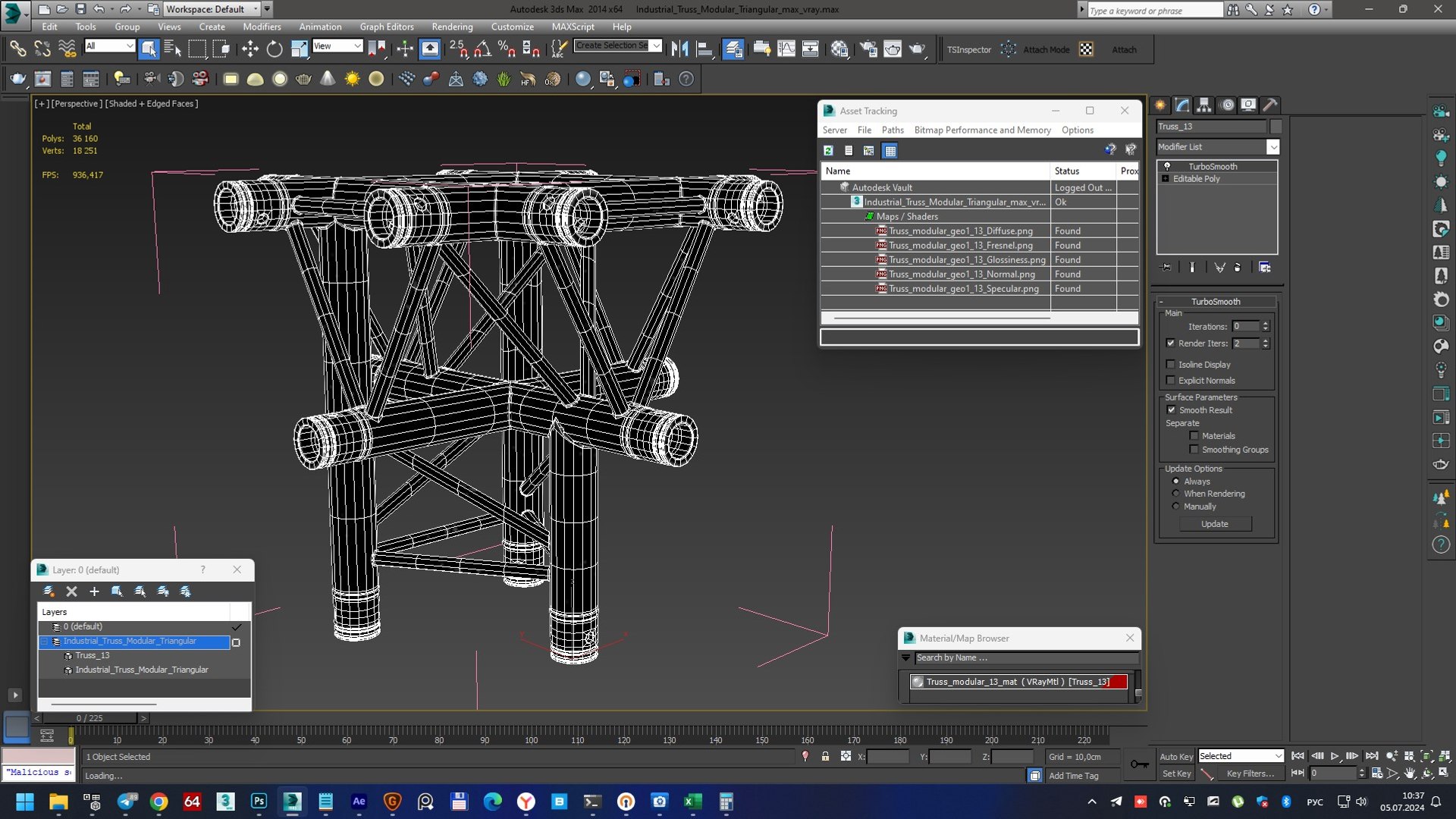1456x819 pixels.
Task: Click the Set Key button
Action: 1176,773
